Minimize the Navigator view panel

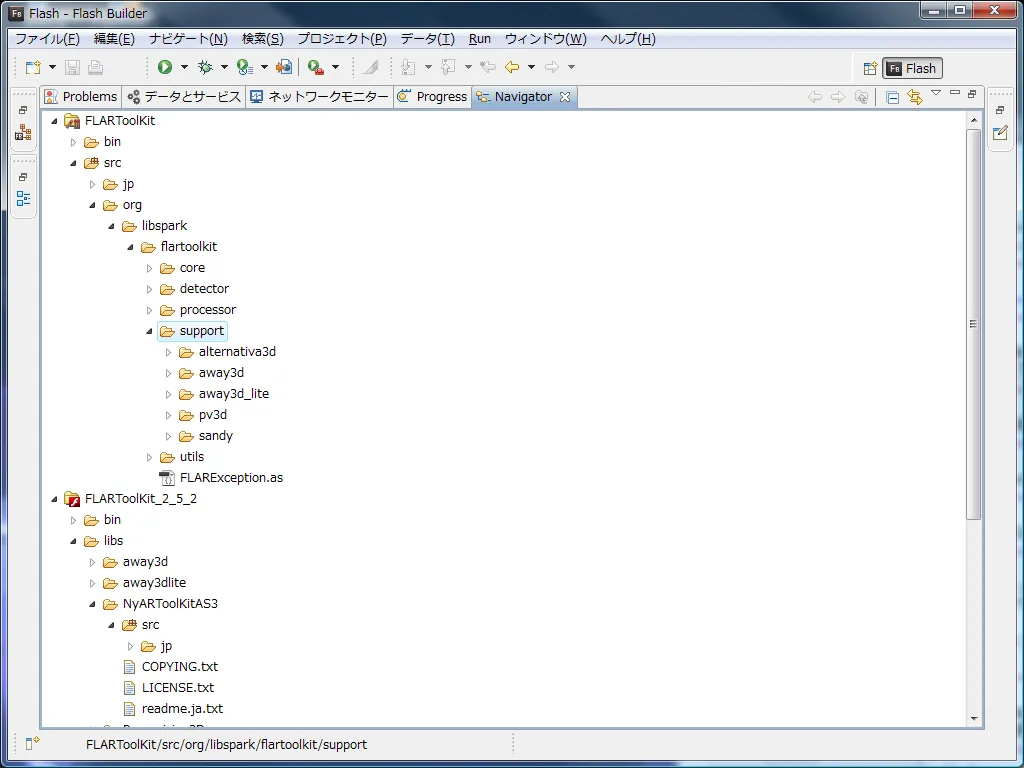(955, 93)
